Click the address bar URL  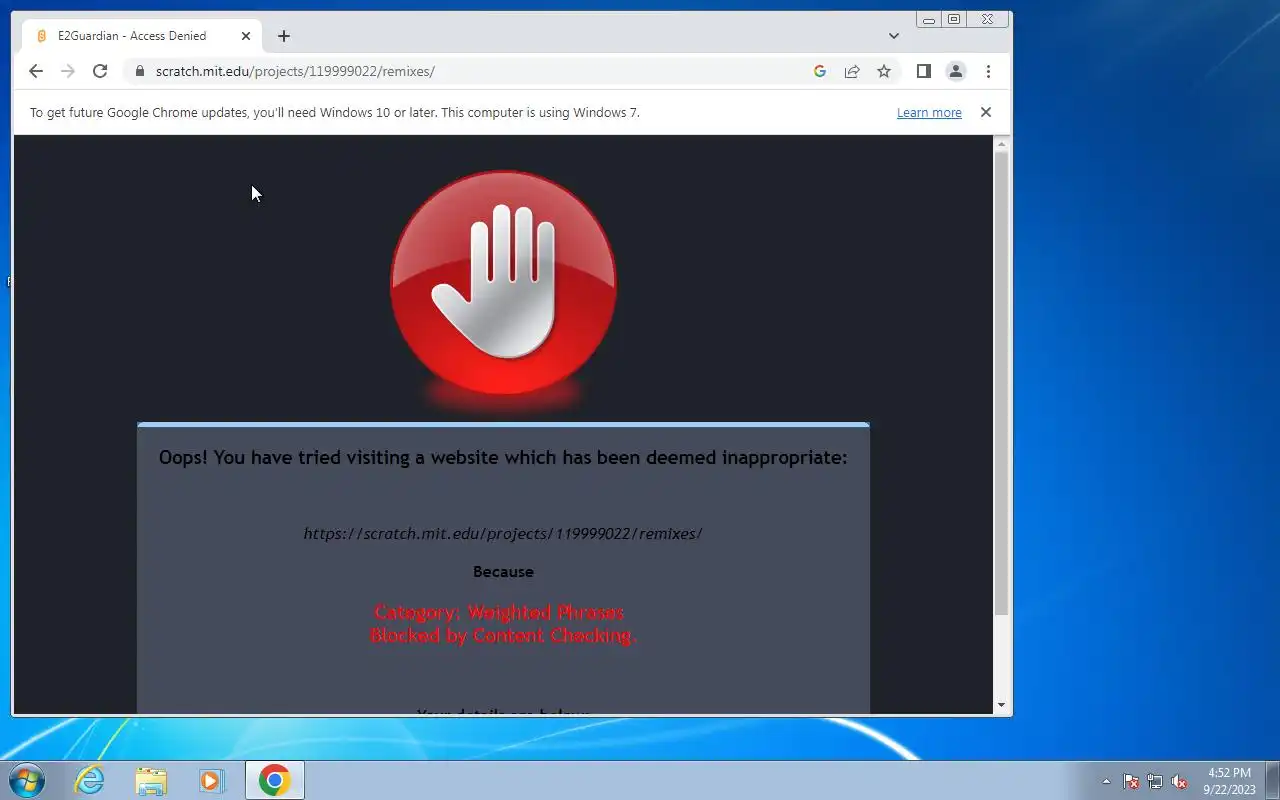pos(295,71)
